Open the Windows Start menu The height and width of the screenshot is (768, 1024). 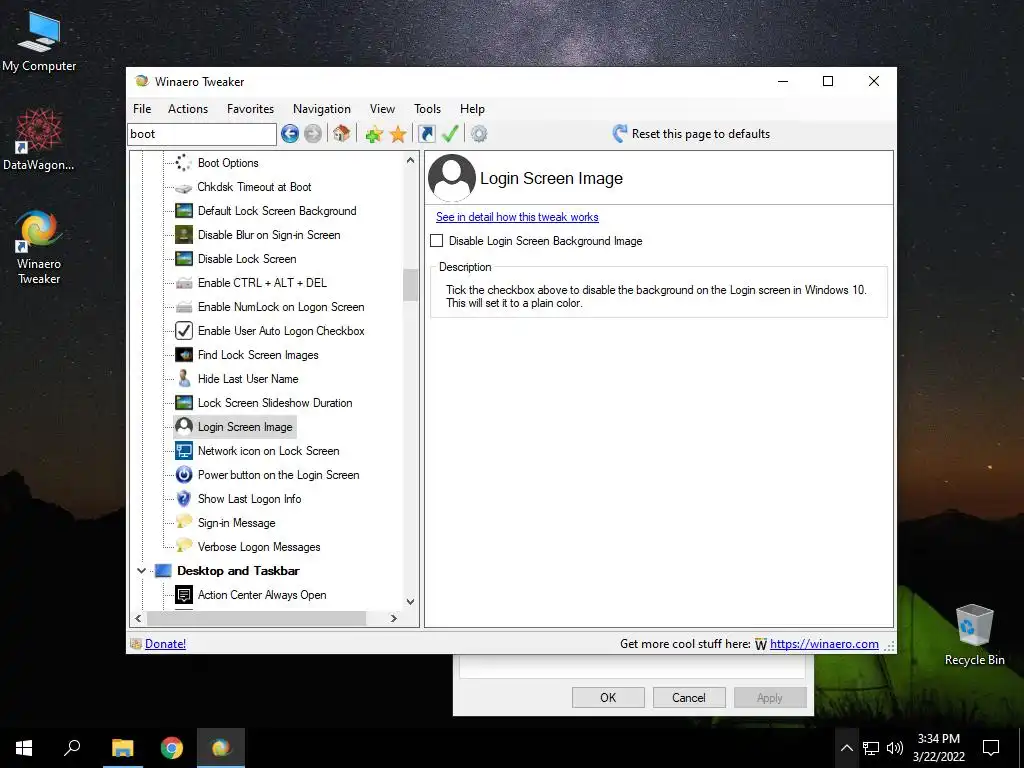click(24, 748)
